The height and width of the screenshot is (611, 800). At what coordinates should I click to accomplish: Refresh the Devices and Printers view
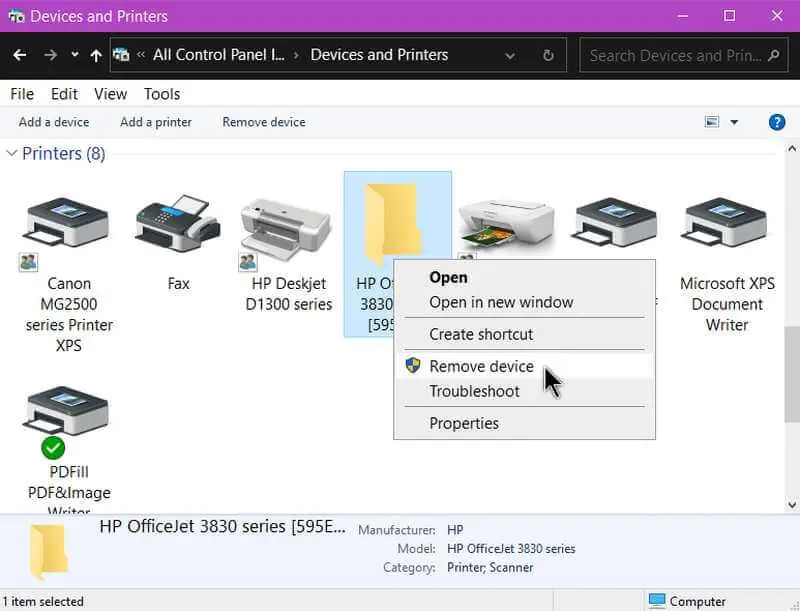548,55
